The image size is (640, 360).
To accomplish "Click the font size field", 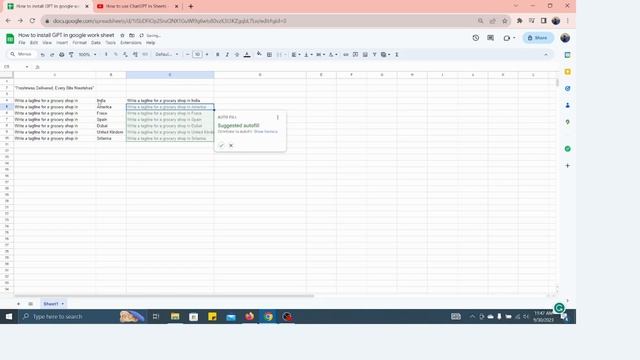I will 197,54.
